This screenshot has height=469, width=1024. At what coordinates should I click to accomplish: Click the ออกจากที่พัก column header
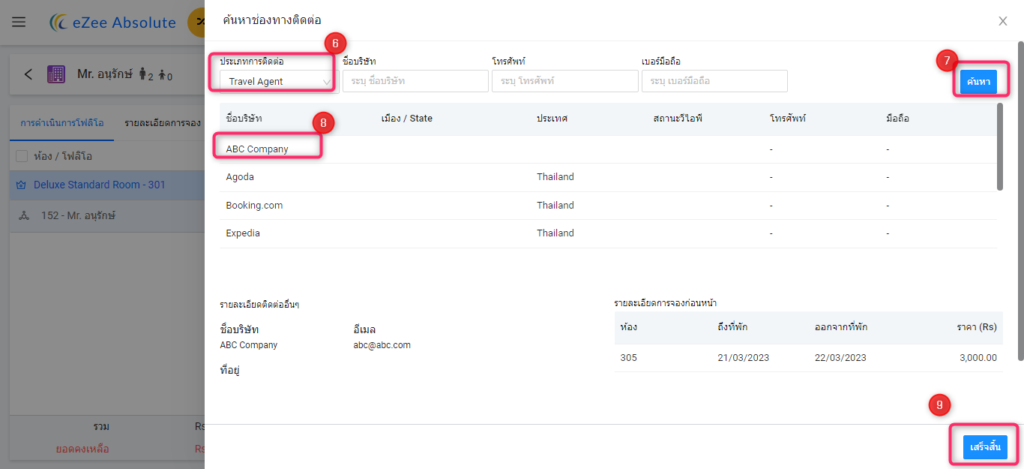[841, 327]
